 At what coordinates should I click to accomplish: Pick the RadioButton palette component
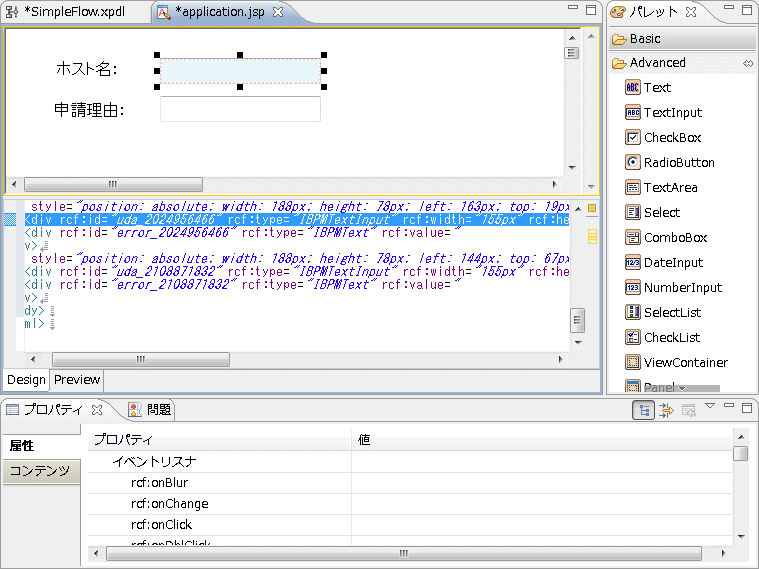point(669,163)
